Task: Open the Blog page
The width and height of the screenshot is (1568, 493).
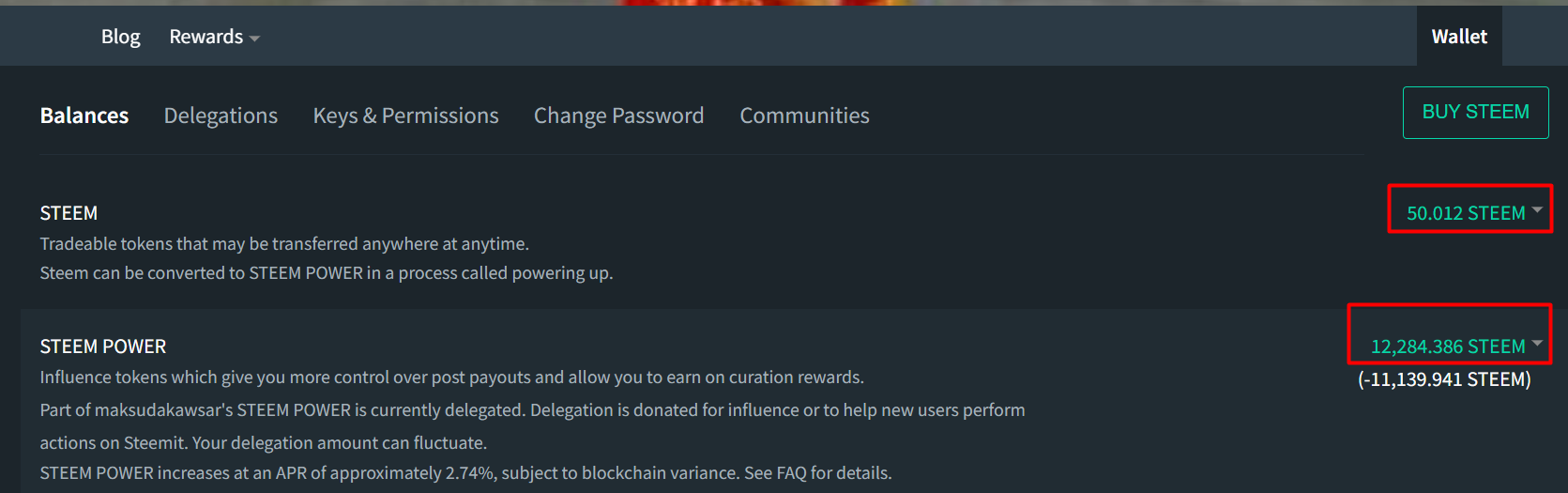Action: coord(120,37)
